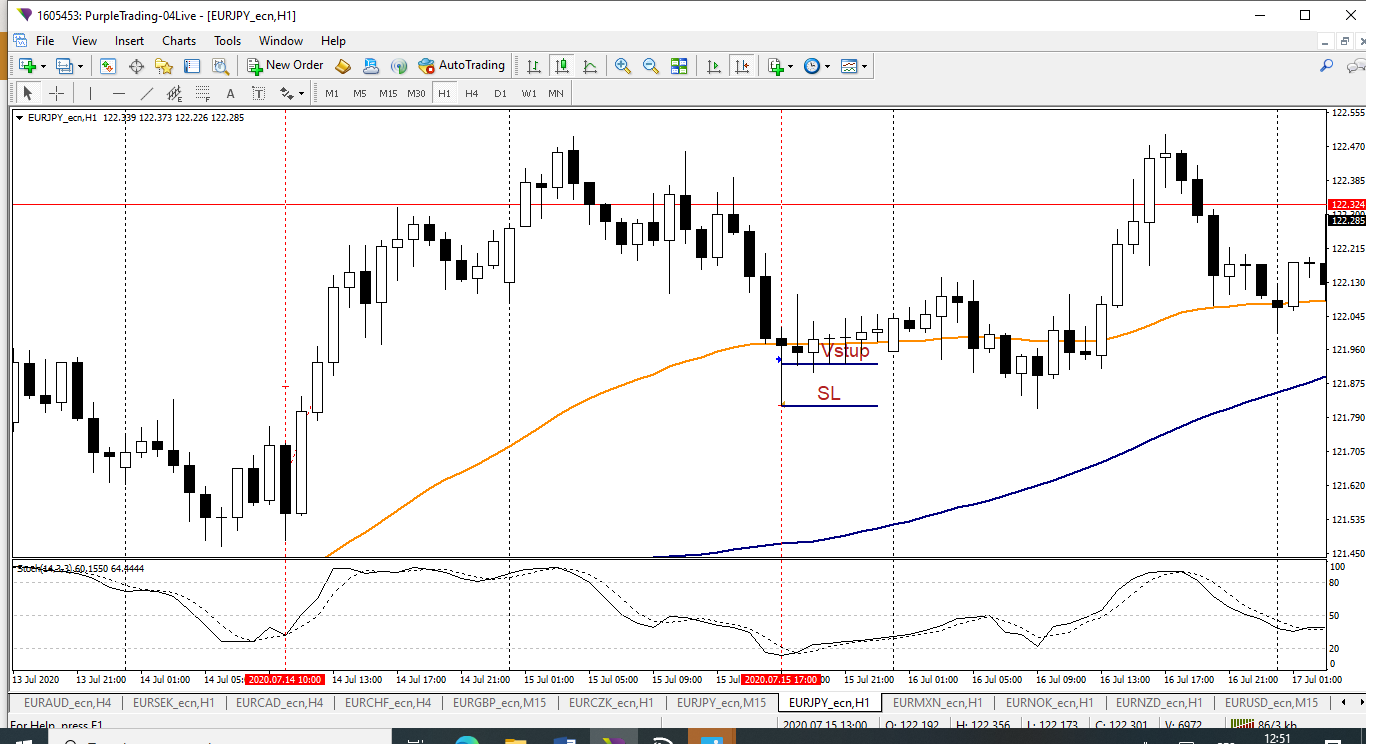The image size is (1382, 744).
Task: Toggle the Terminal window icon
Action: coord(192,66)
